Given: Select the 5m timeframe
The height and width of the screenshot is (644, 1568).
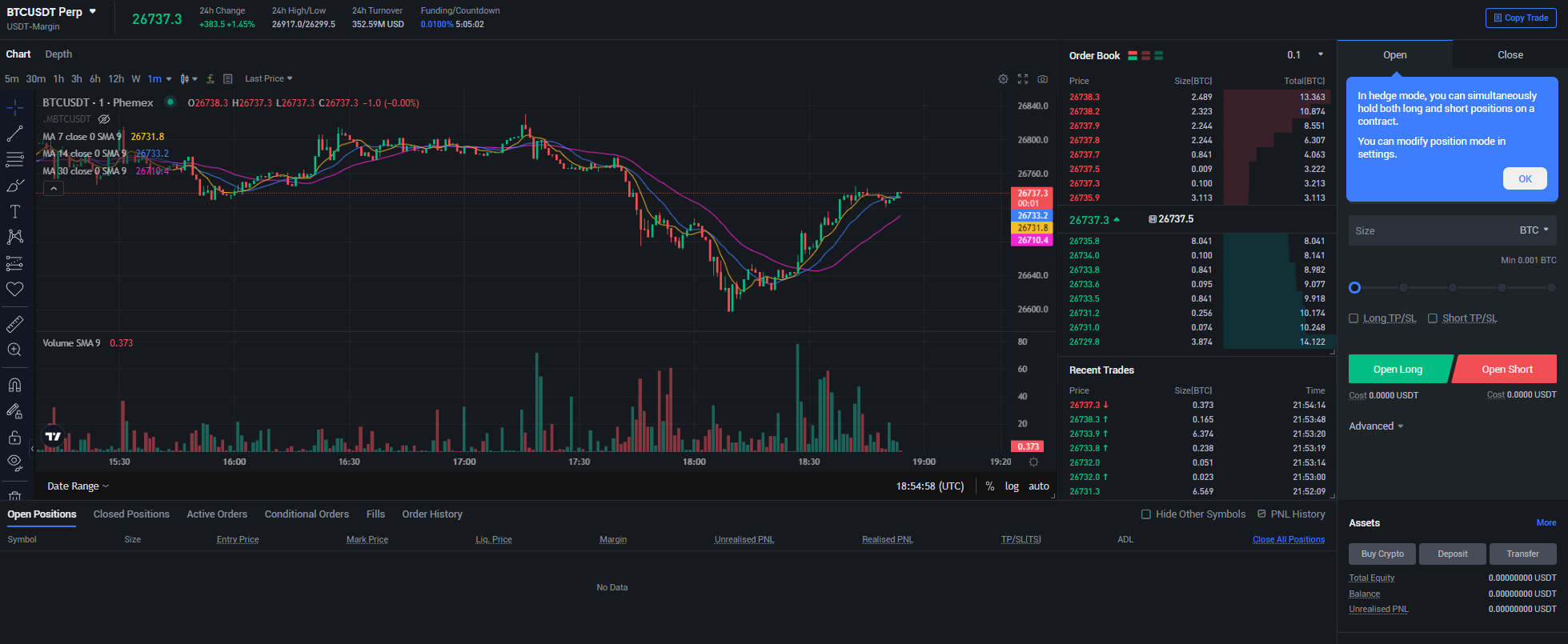Looking at the screenshot, I should (x=11, y=78).
